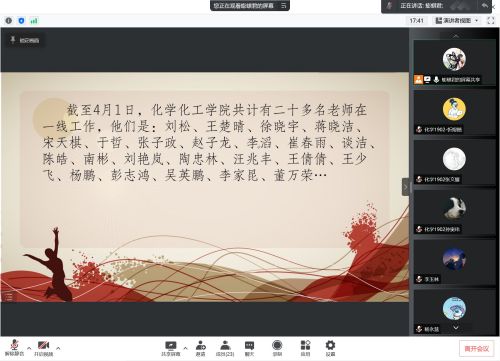Viewport: 500px width, 361px height.
Task: Collapse the participant video sidebar
Action: pos(405,187)
